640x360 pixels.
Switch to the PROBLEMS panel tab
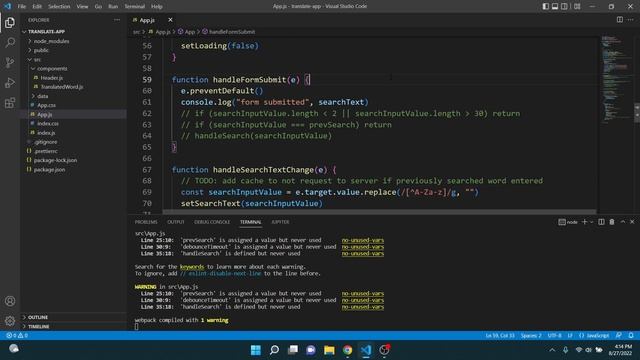click(x=146, y=222)
